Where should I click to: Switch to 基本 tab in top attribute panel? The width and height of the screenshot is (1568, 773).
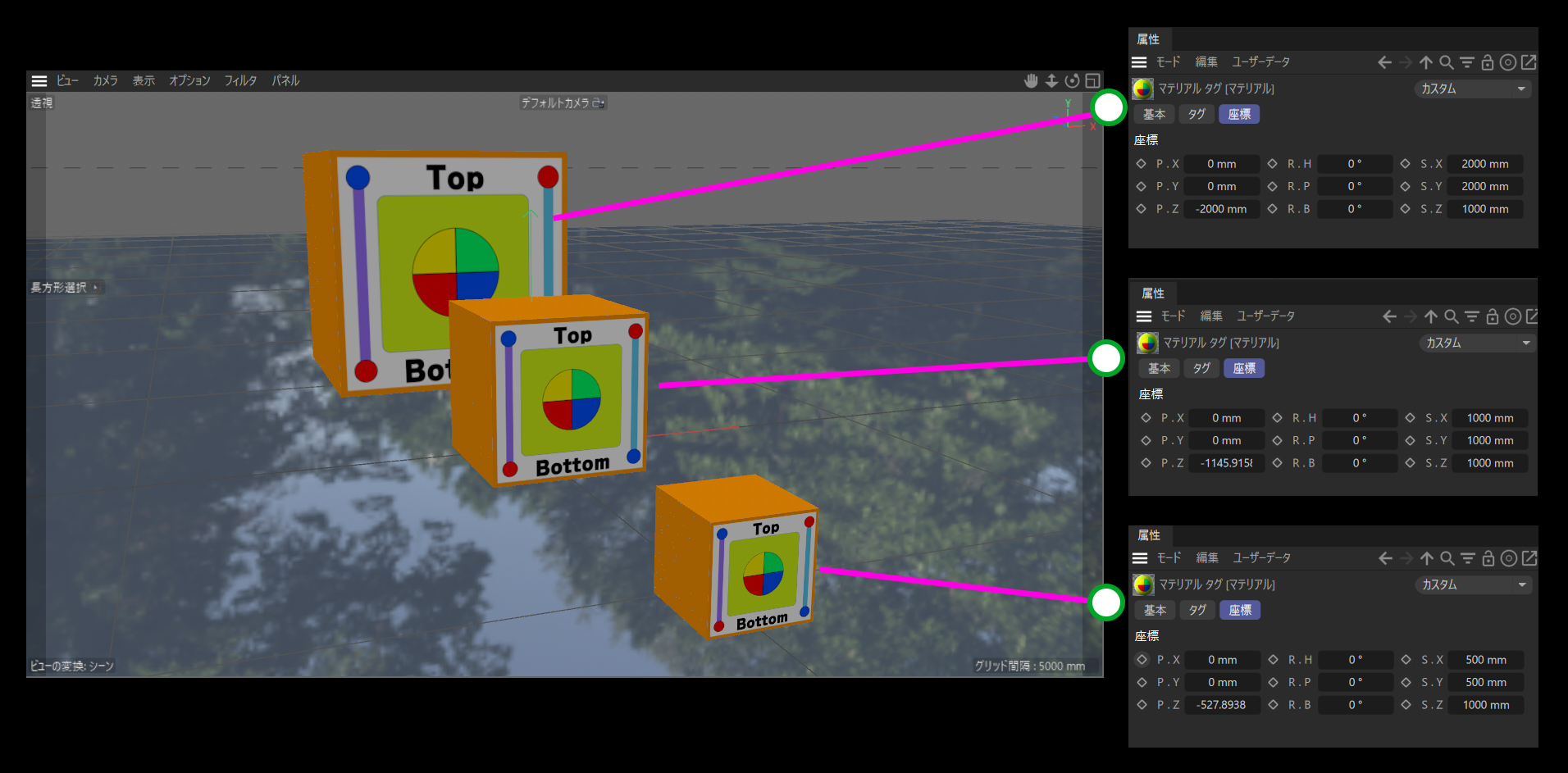pyautogui.click(x=1154, y=115)
